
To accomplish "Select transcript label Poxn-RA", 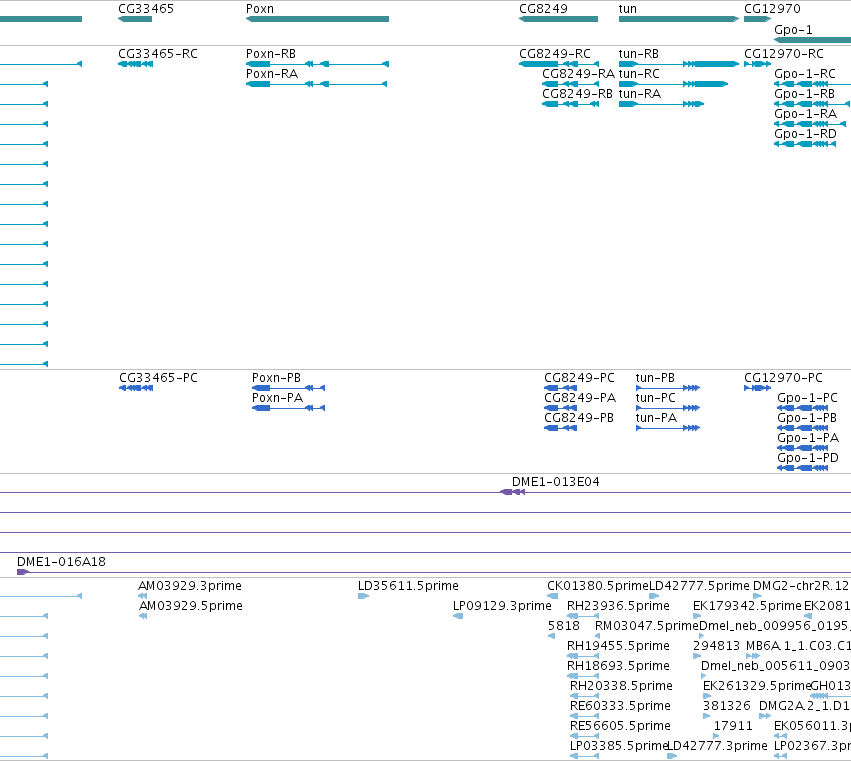I will pos(272,74).
